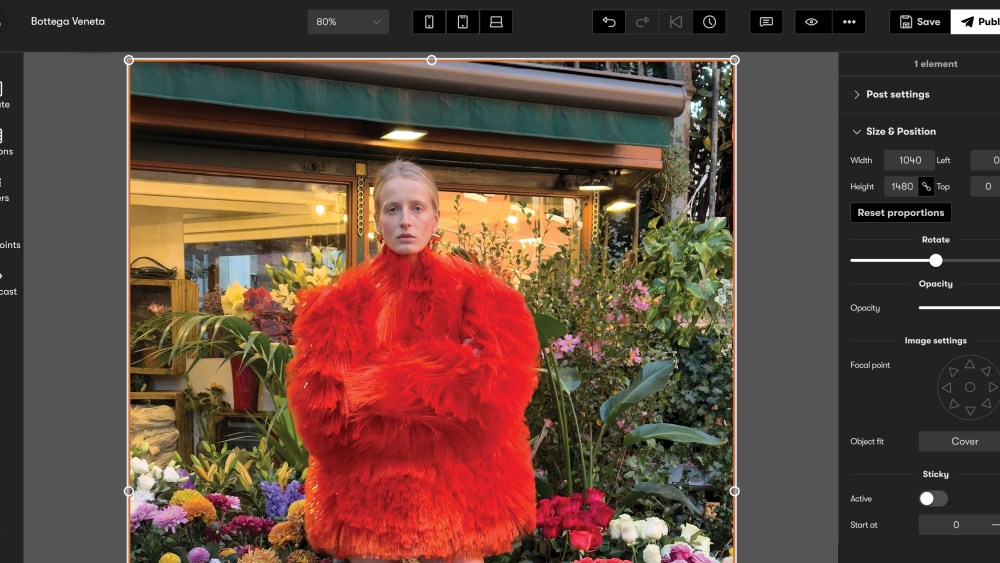Screen dimensions: 1000x563
Task: Switch to tablet device preview
Action: 462,22
